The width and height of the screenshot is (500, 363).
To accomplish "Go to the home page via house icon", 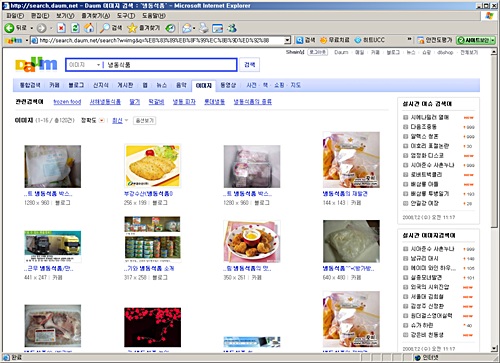I will (x=89, y=28).
